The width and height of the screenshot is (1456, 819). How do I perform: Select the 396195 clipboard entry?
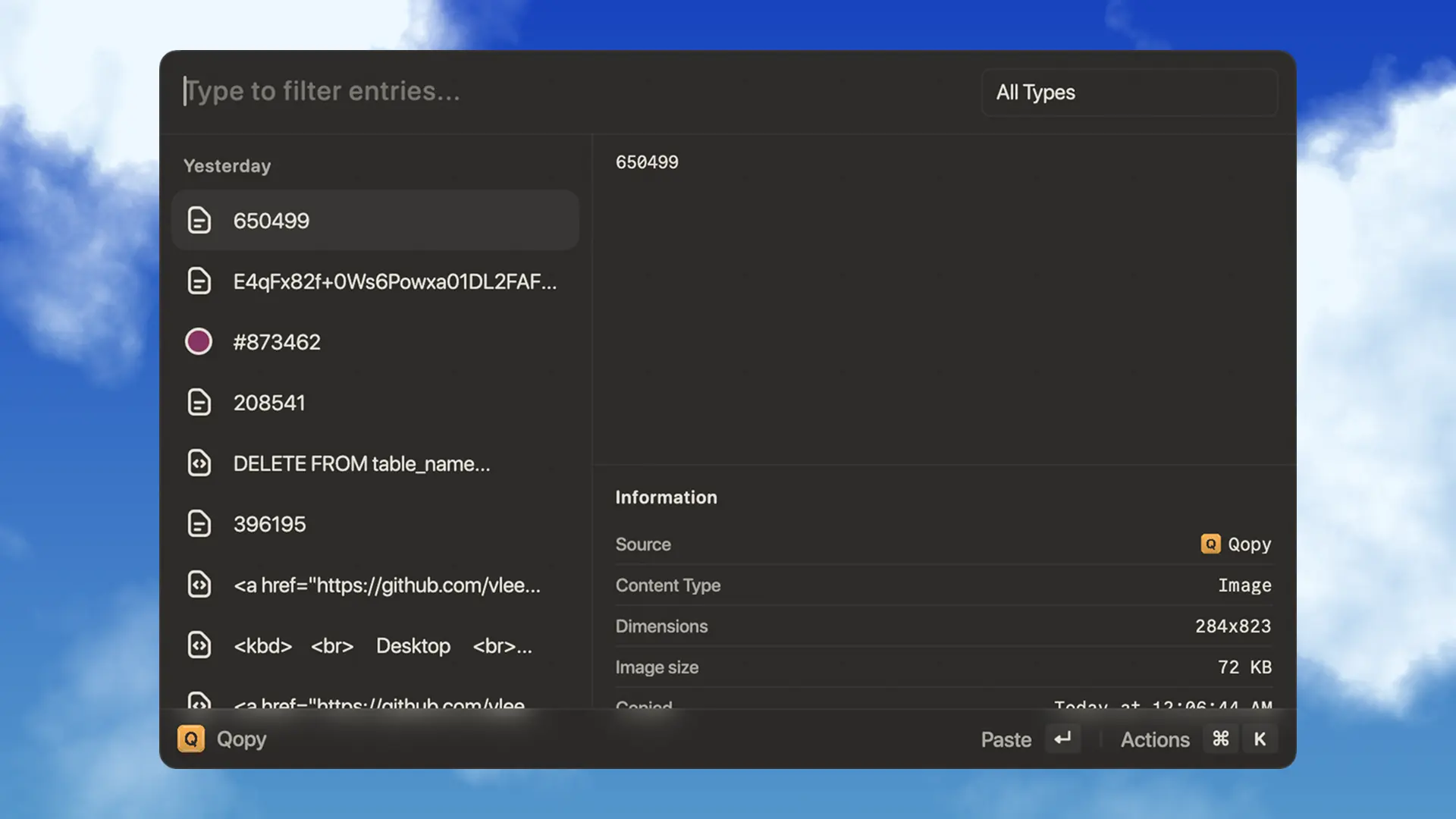(x=375, y=524)
